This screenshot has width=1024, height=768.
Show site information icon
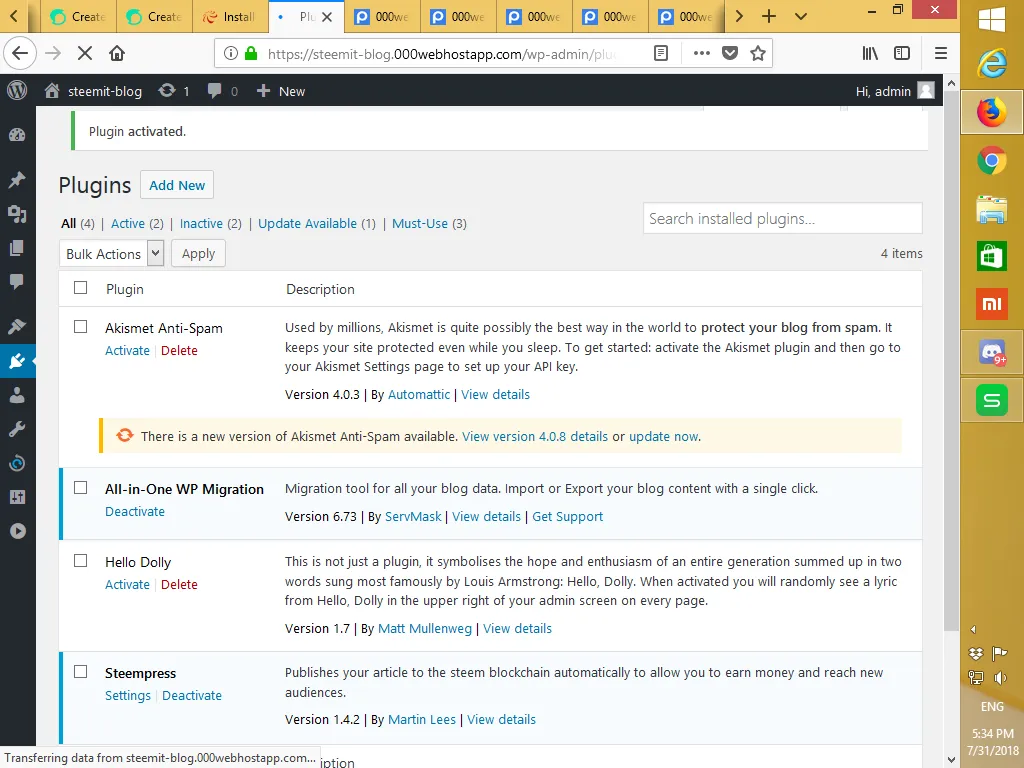(231, 54)
